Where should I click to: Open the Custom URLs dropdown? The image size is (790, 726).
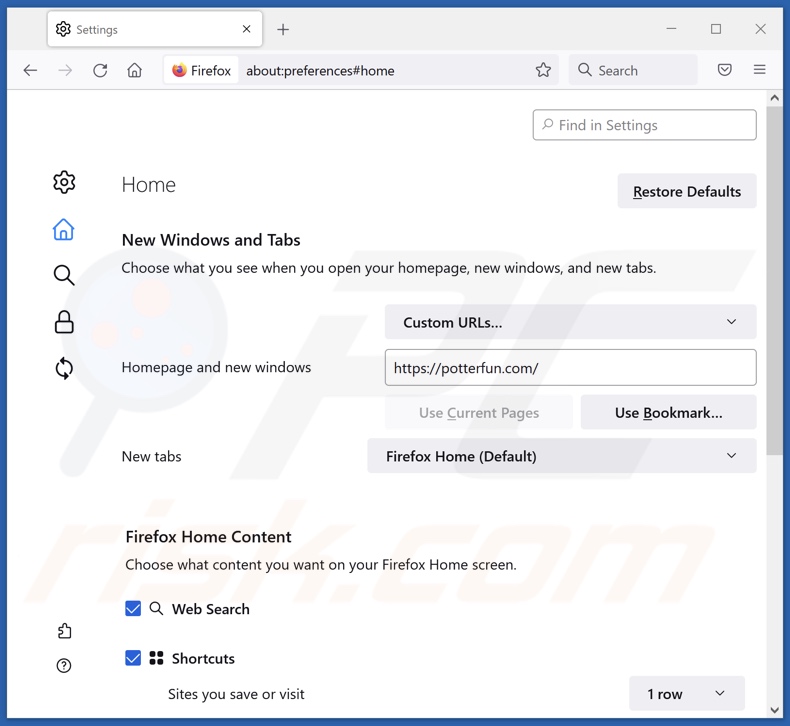570,322
